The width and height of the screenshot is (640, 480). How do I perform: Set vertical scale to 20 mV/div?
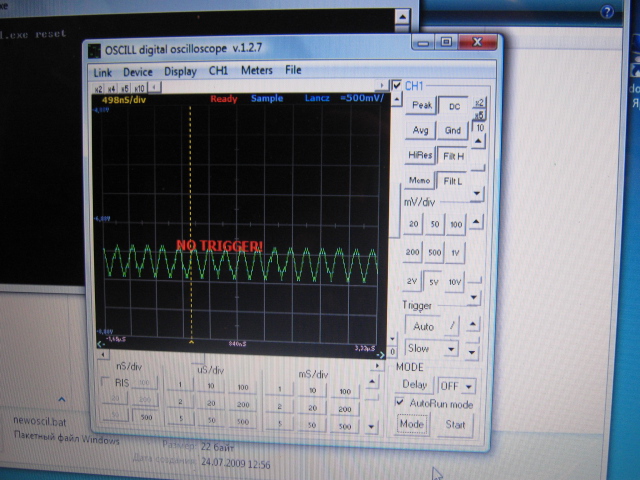point(413,224)
